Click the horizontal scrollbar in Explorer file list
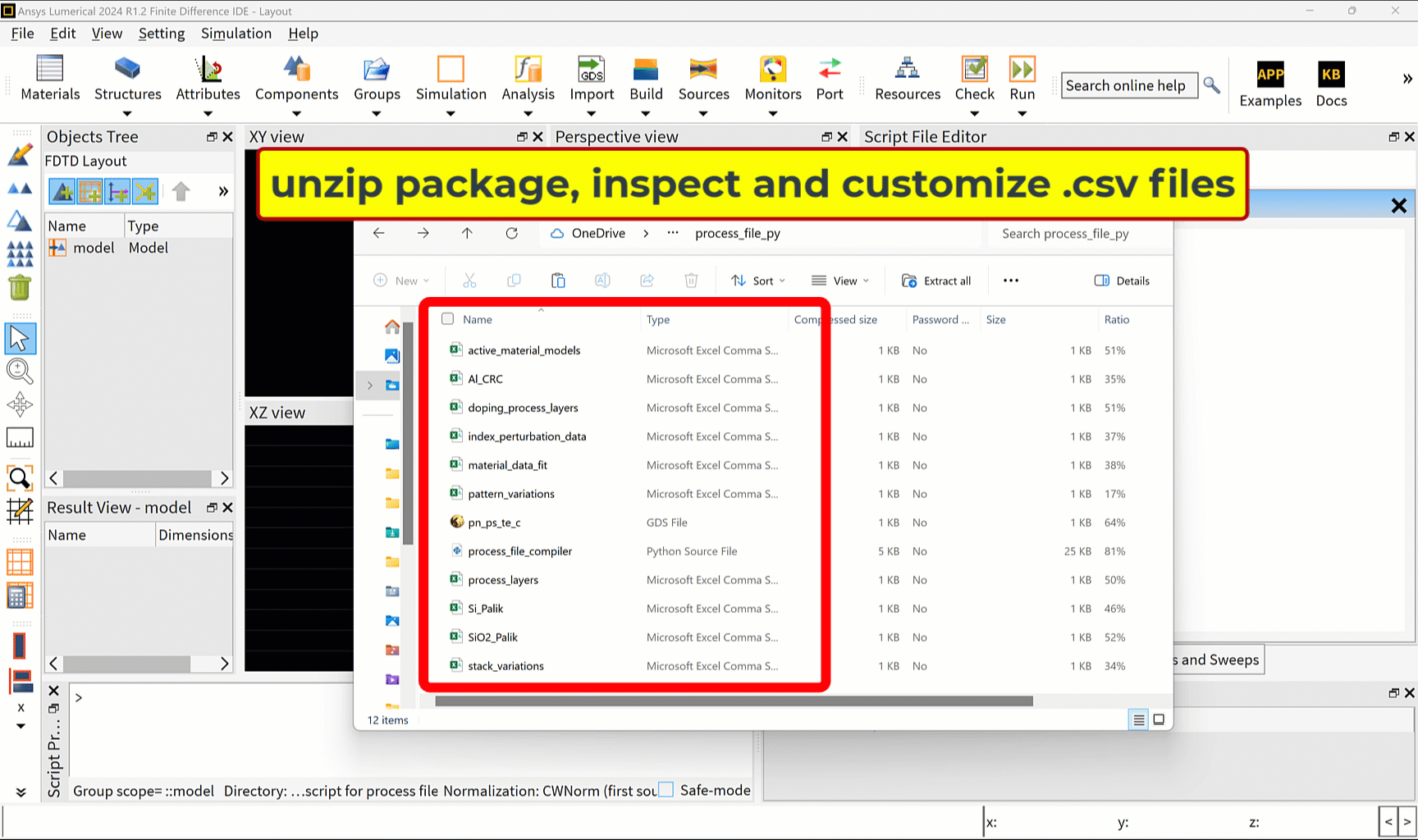Viewport: 1418px width, 840px height. (x=734, y=701)
